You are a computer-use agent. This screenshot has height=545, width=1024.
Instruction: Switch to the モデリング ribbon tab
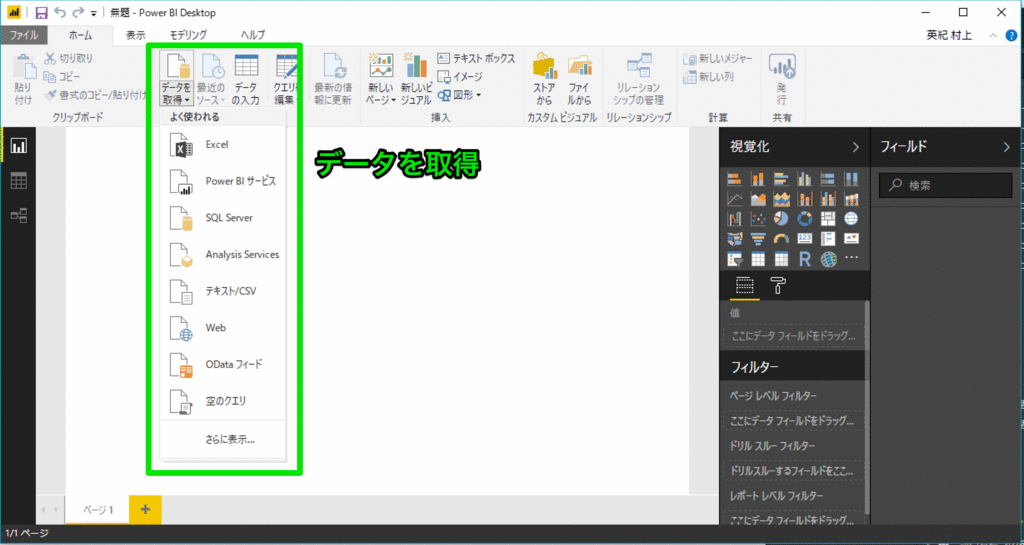189,35
